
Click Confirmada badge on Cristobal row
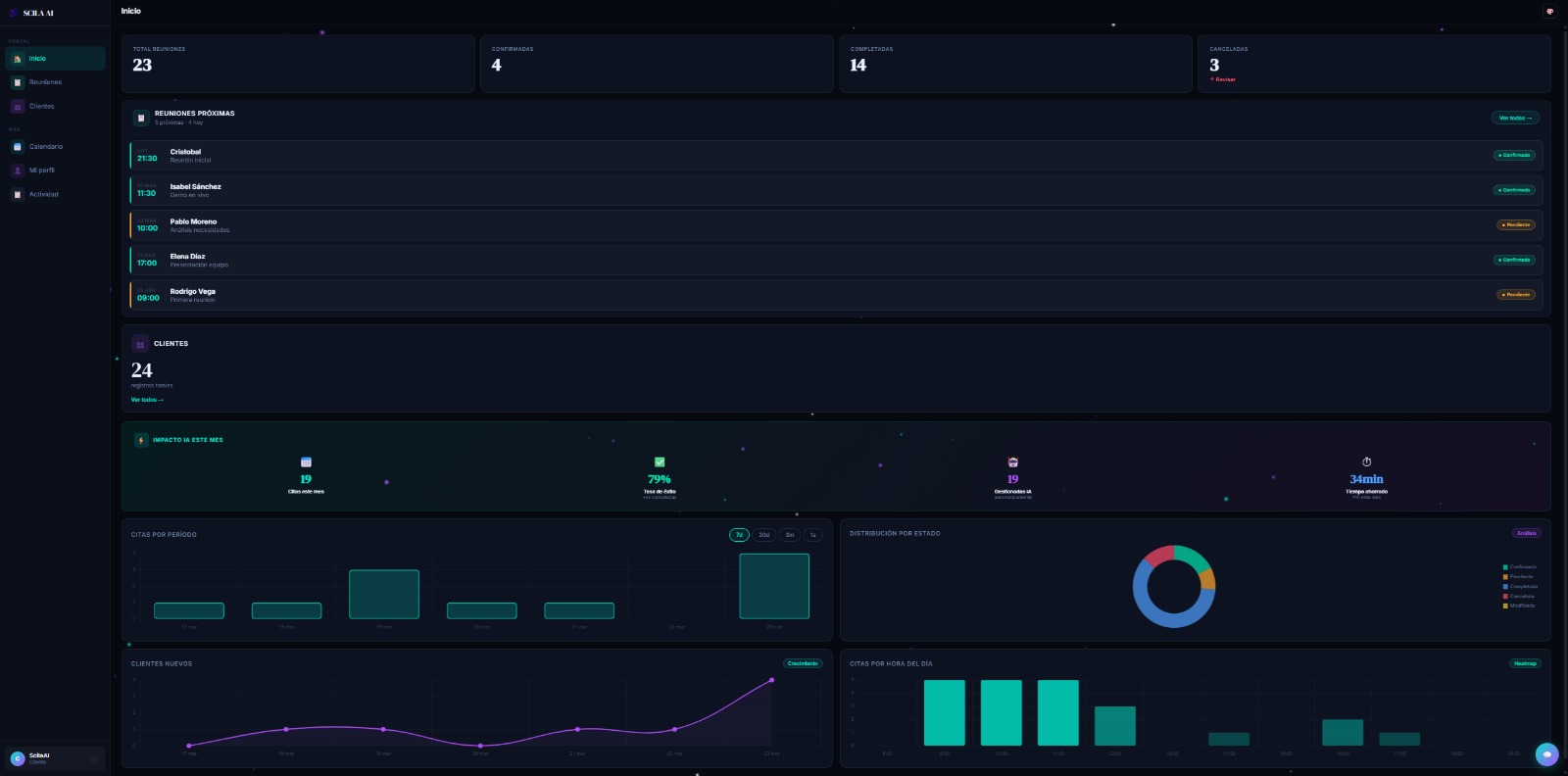(1514, 155)
